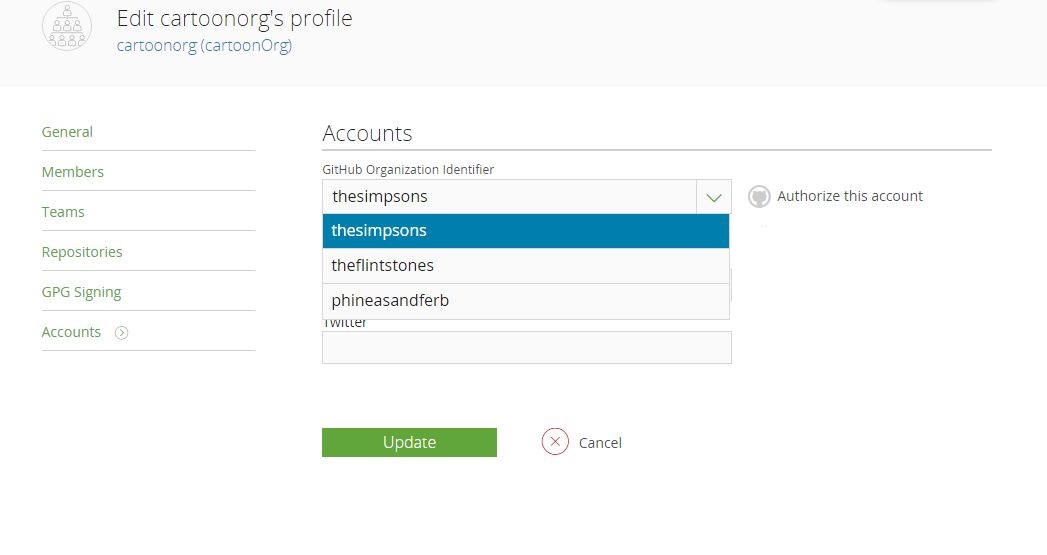Open the Teams section
Viewport: 1047px width, 555px height.
coord(63,212)
